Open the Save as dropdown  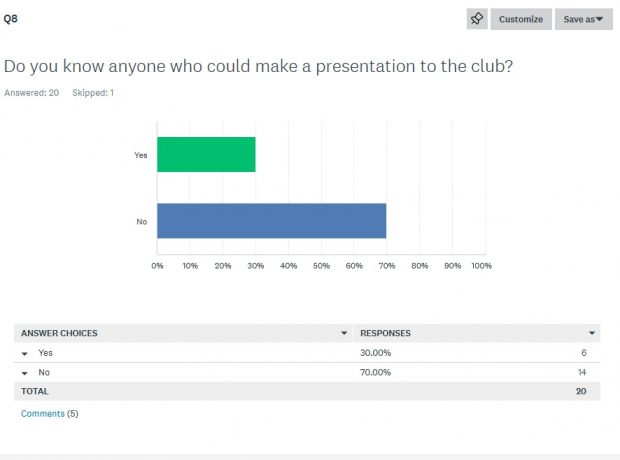[583, 19]
